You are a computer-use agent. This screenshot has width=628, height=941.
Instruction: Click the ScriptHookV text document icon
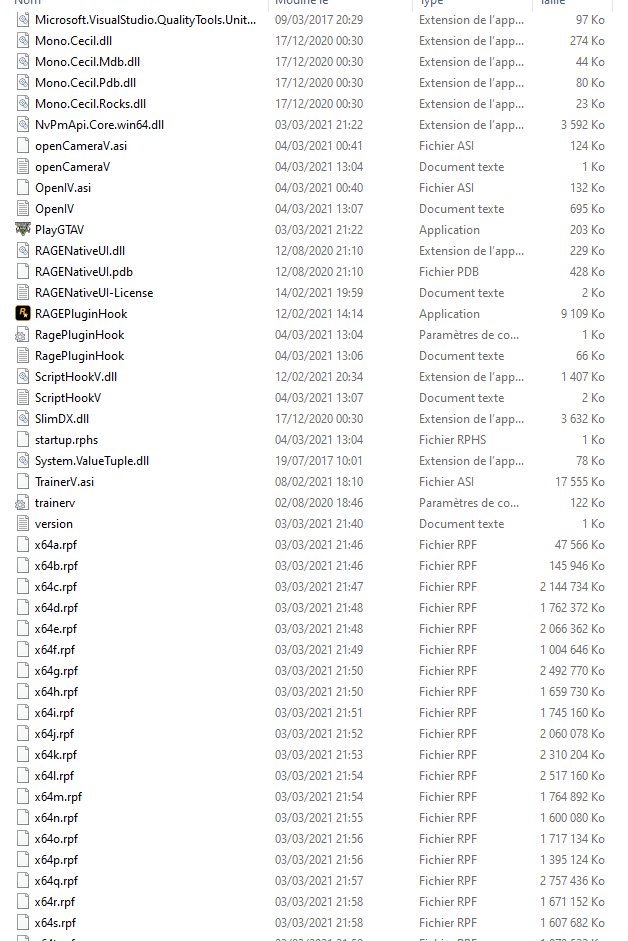[23, 398]
